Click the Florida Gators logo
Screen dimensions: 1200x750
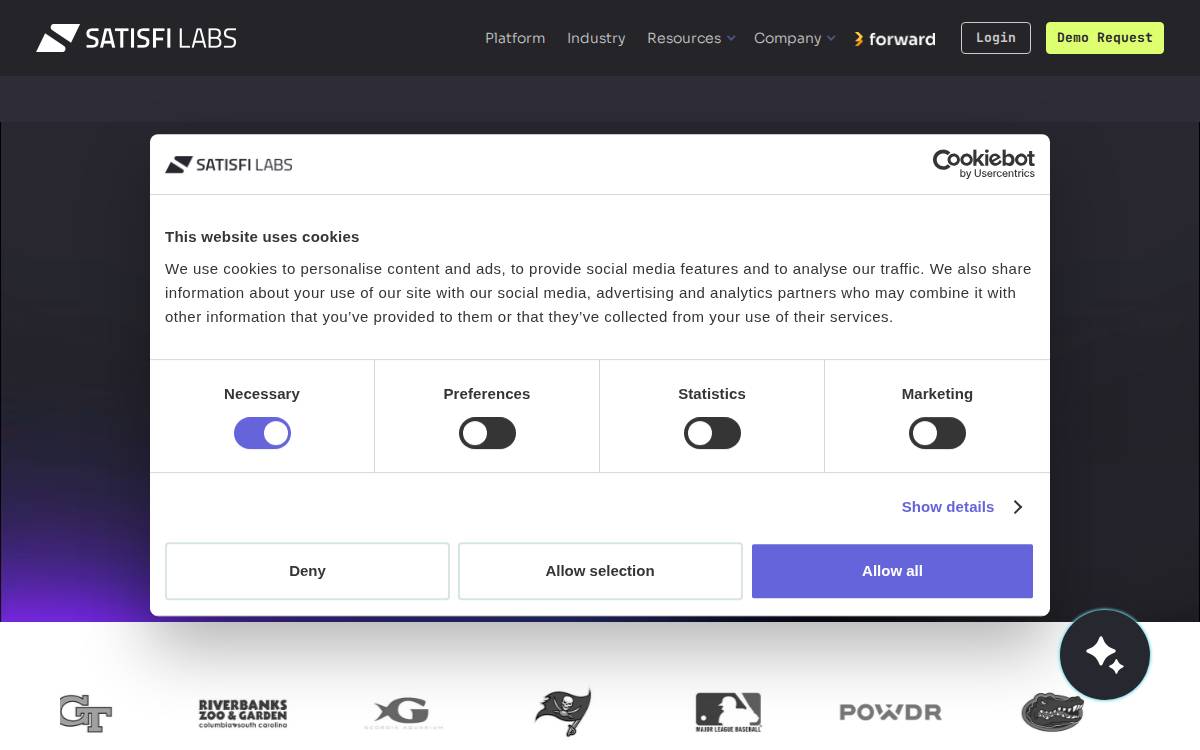pyautogui.click(x=1052, y=712)
